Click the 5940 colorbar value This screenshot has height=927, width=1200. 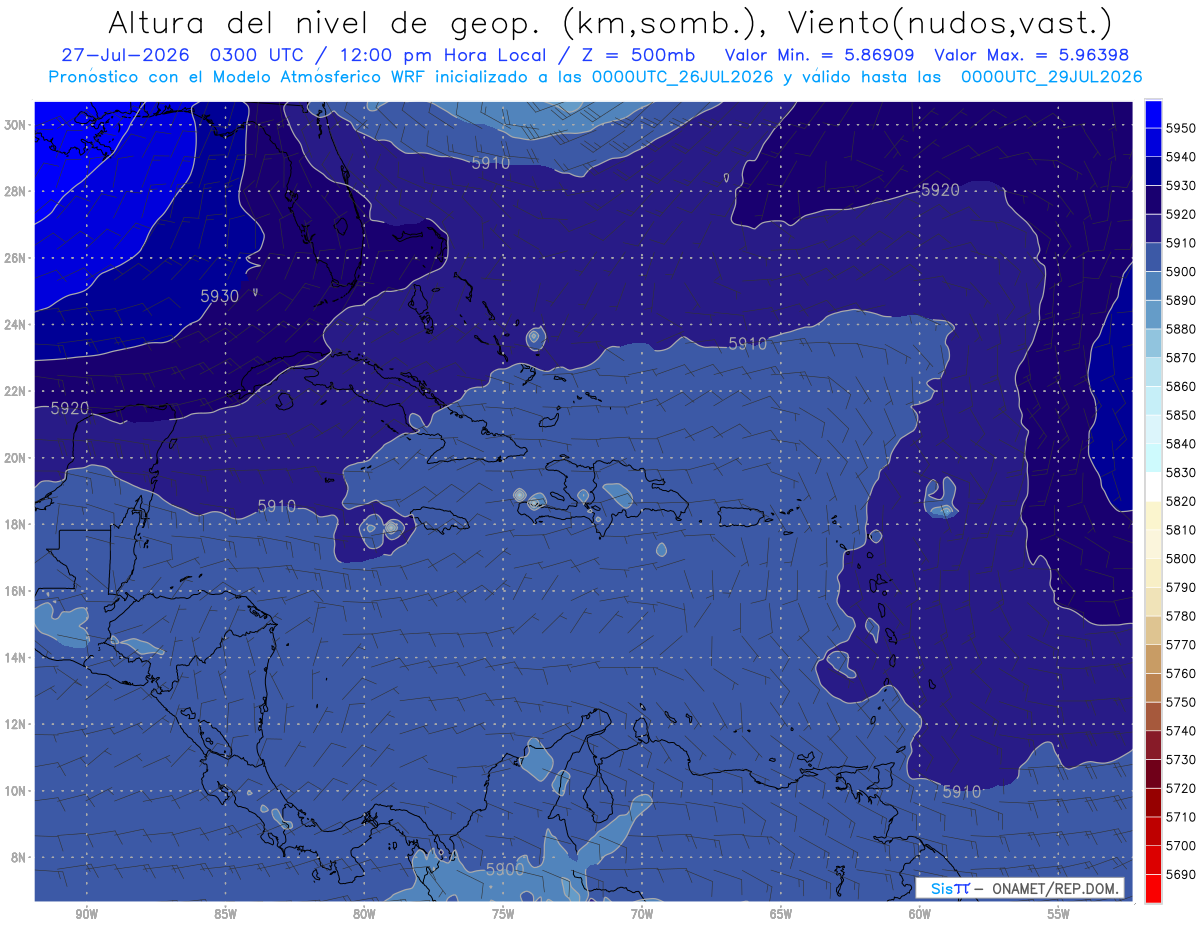[x=1180, y=157]
